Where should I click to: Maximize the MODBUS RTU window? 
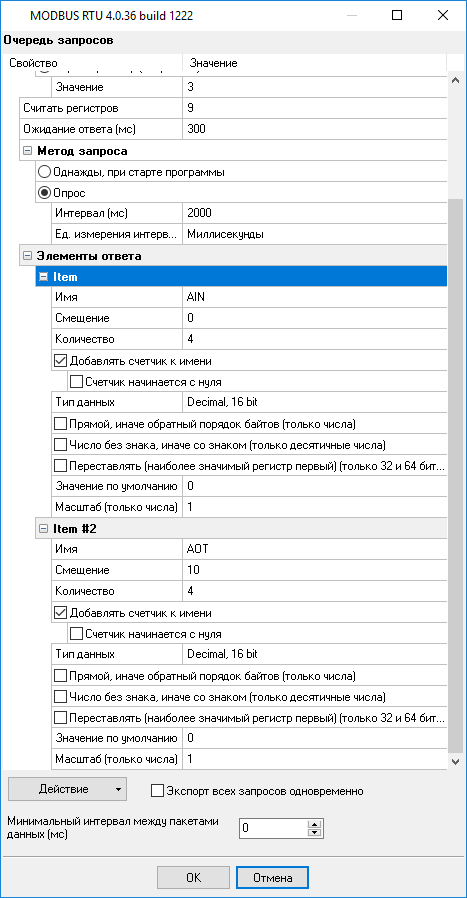pyautogui.click(x=397, y=15)
